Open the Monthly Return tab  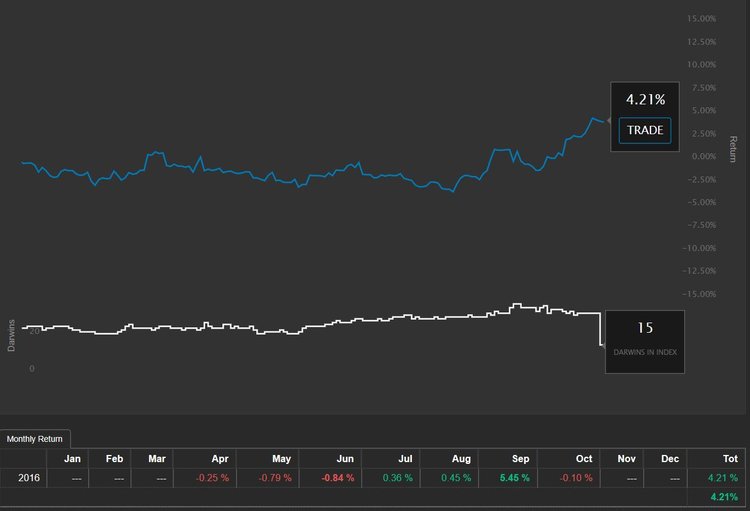35,439
